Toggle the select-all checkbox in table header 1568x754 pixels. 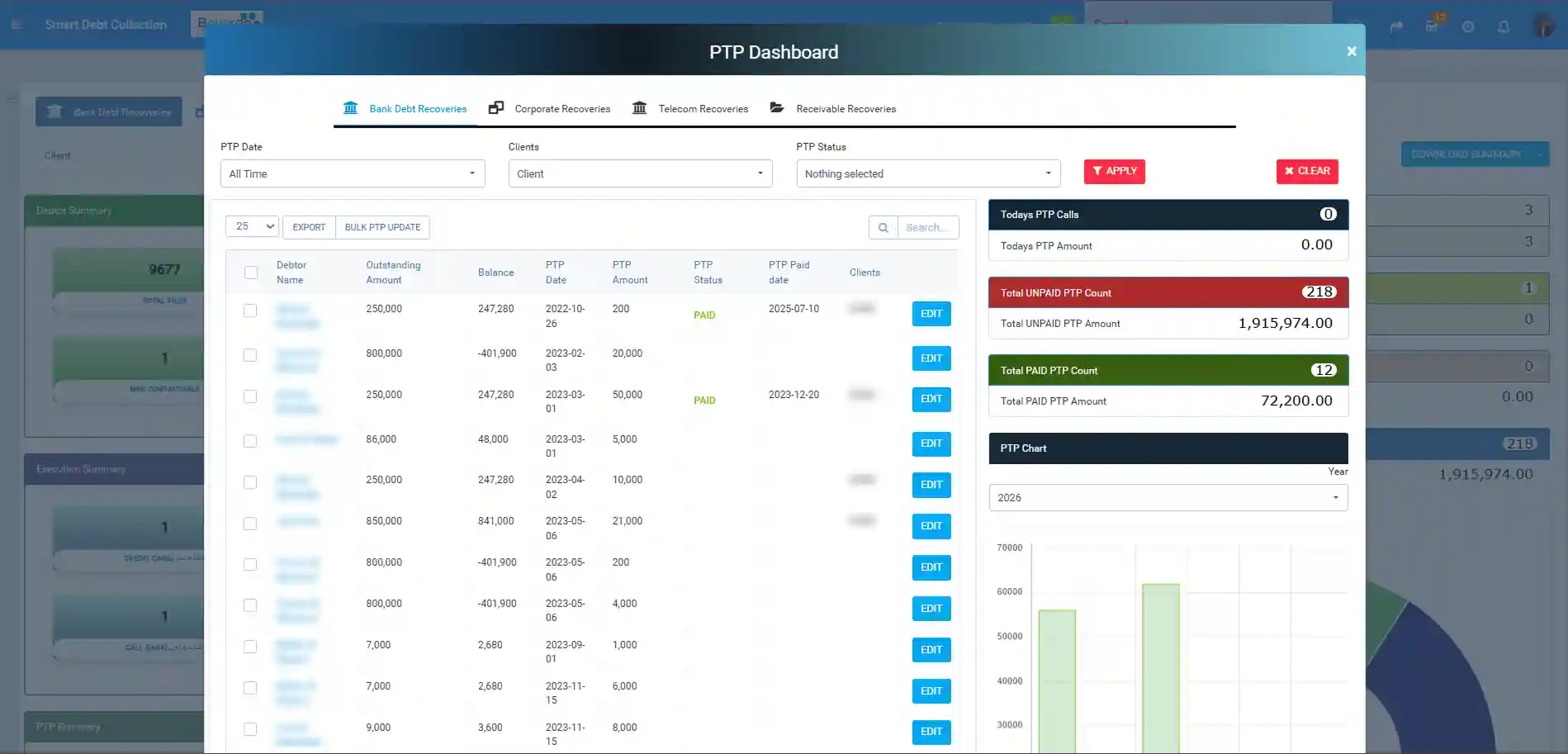pyautogui.click(x=251, y=273)
